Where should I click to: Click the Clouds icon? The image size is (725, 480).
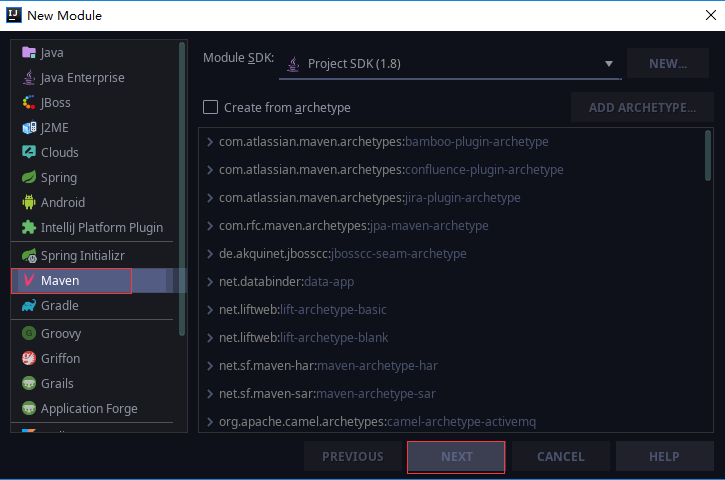[x=29, y=152]
